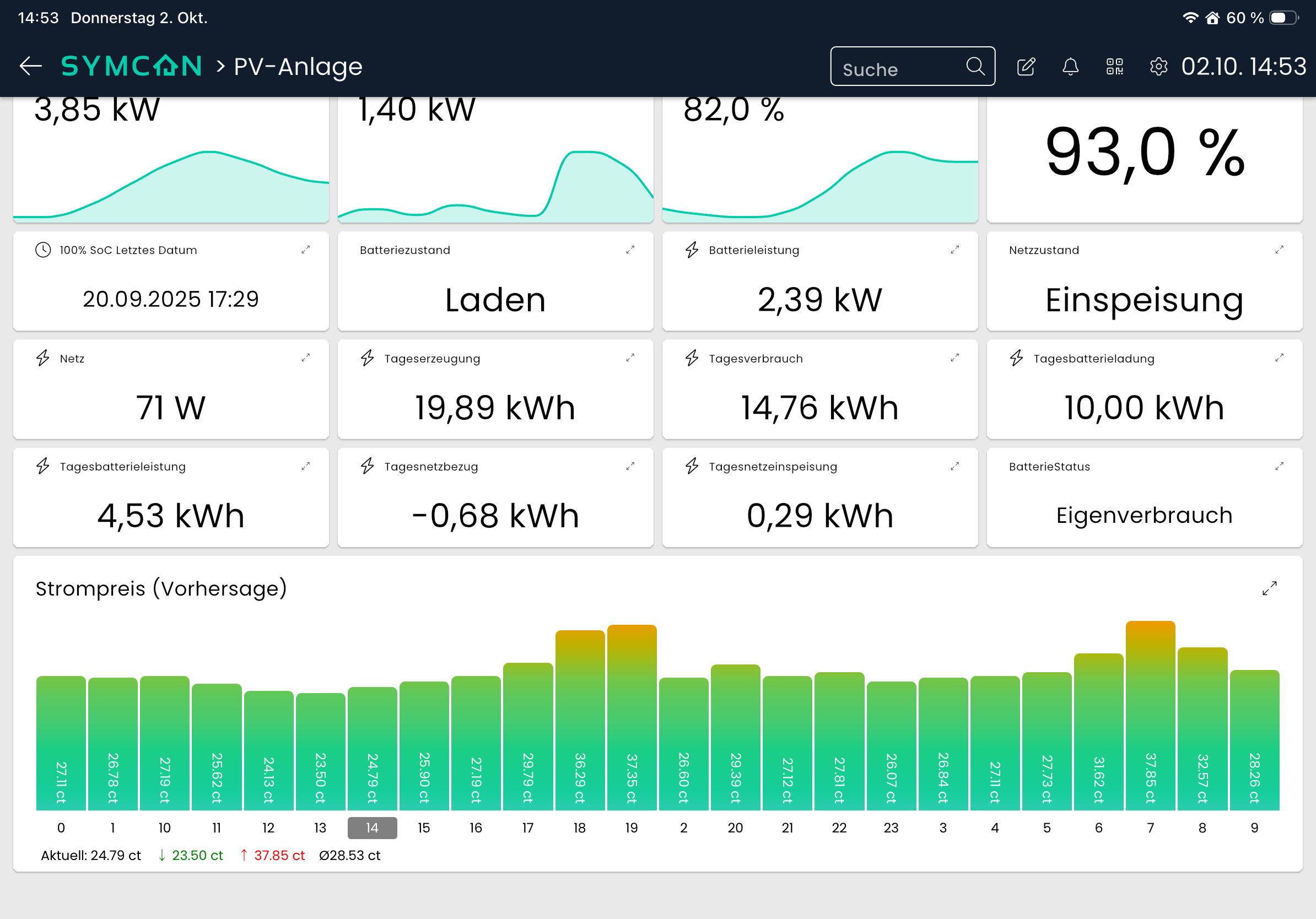The width and height of the screenshot is (1316, 919).
Task: Click the SYMCON logo breadcrumb
Action: click(x=131, y=67)
